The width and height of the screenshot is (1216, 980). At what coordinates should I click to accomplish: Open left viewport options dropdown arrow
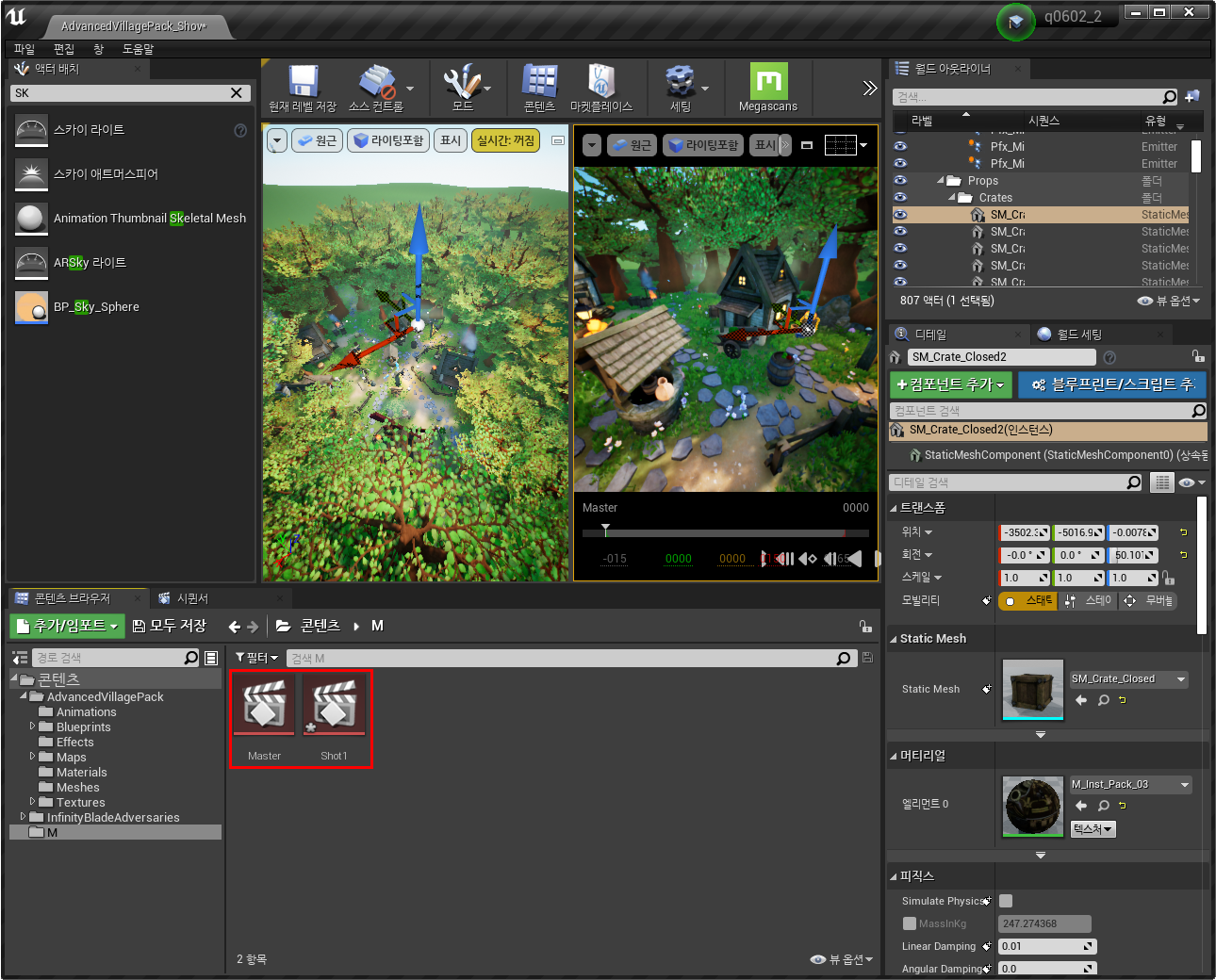point(276,141)
